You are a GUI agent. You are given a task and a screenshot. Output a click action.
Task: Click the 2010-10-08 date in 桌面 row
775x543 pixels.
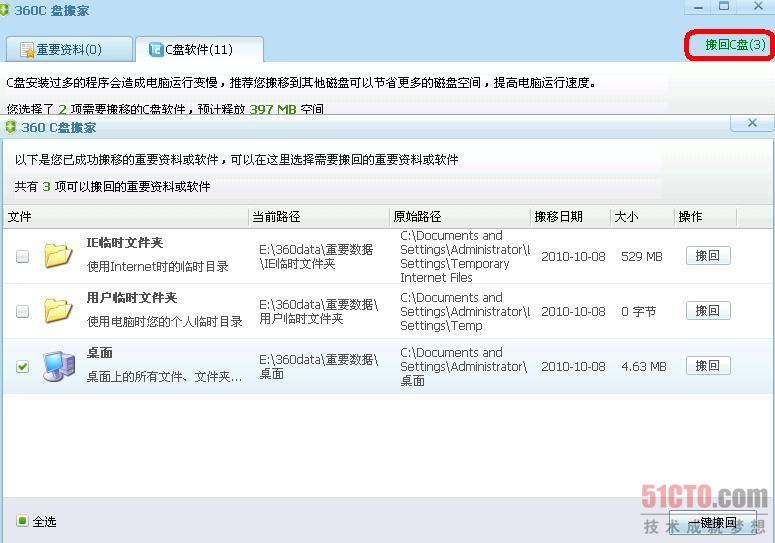click(573, 367)
